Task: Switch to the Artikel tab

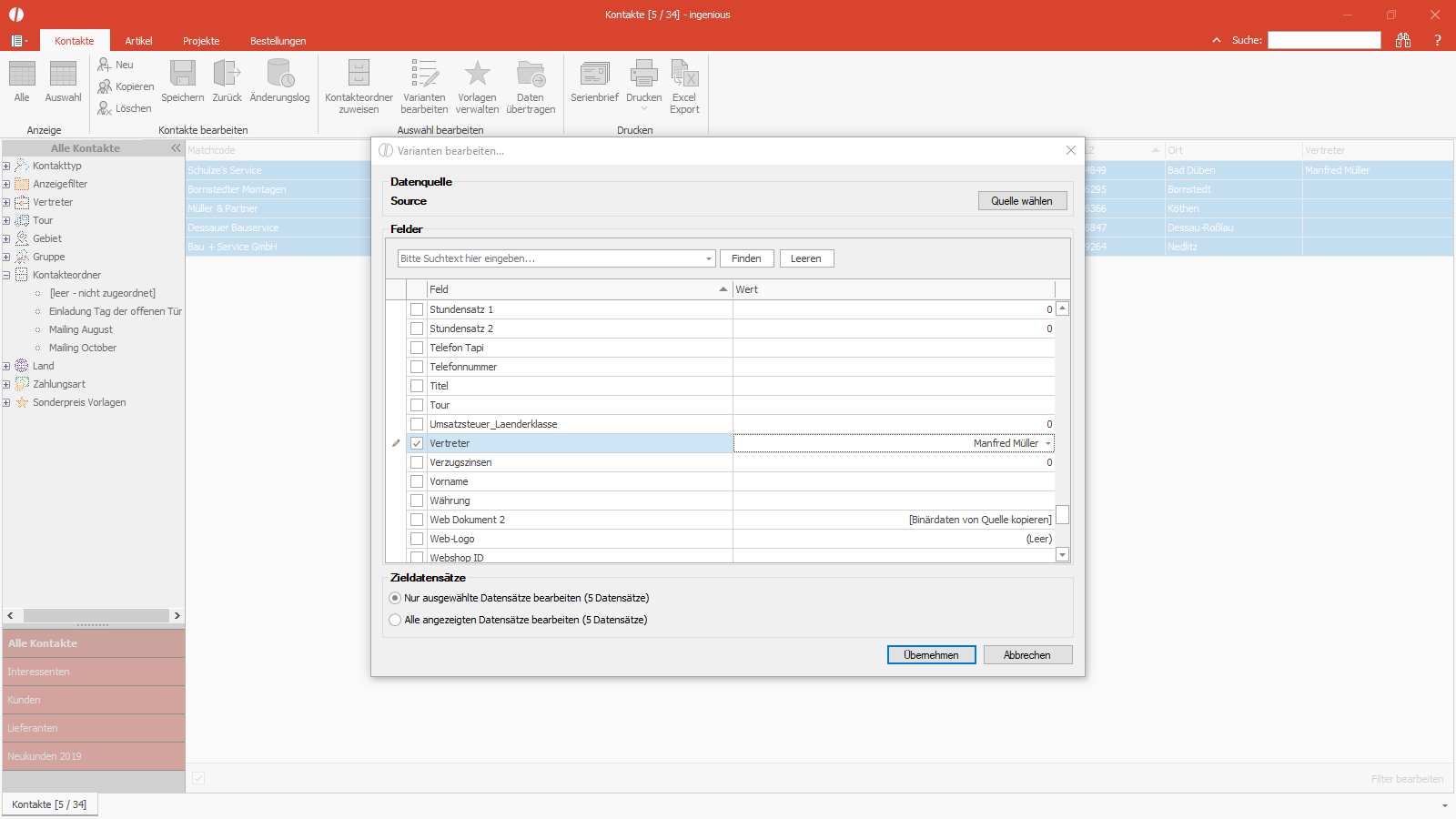Action: tap(138, 41)
